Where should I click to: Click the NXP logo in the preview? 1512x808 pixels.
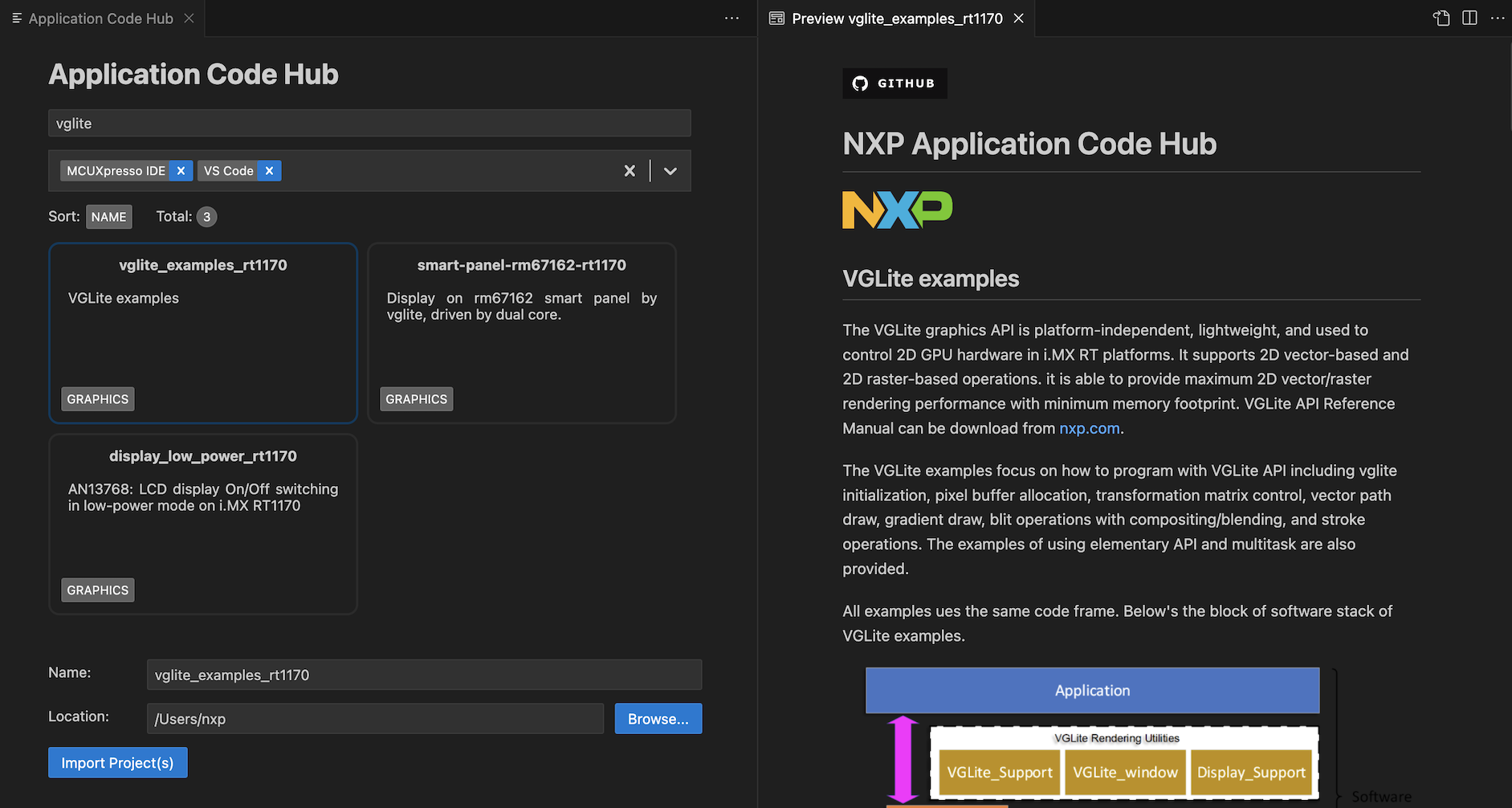click(x=896, y=210)
